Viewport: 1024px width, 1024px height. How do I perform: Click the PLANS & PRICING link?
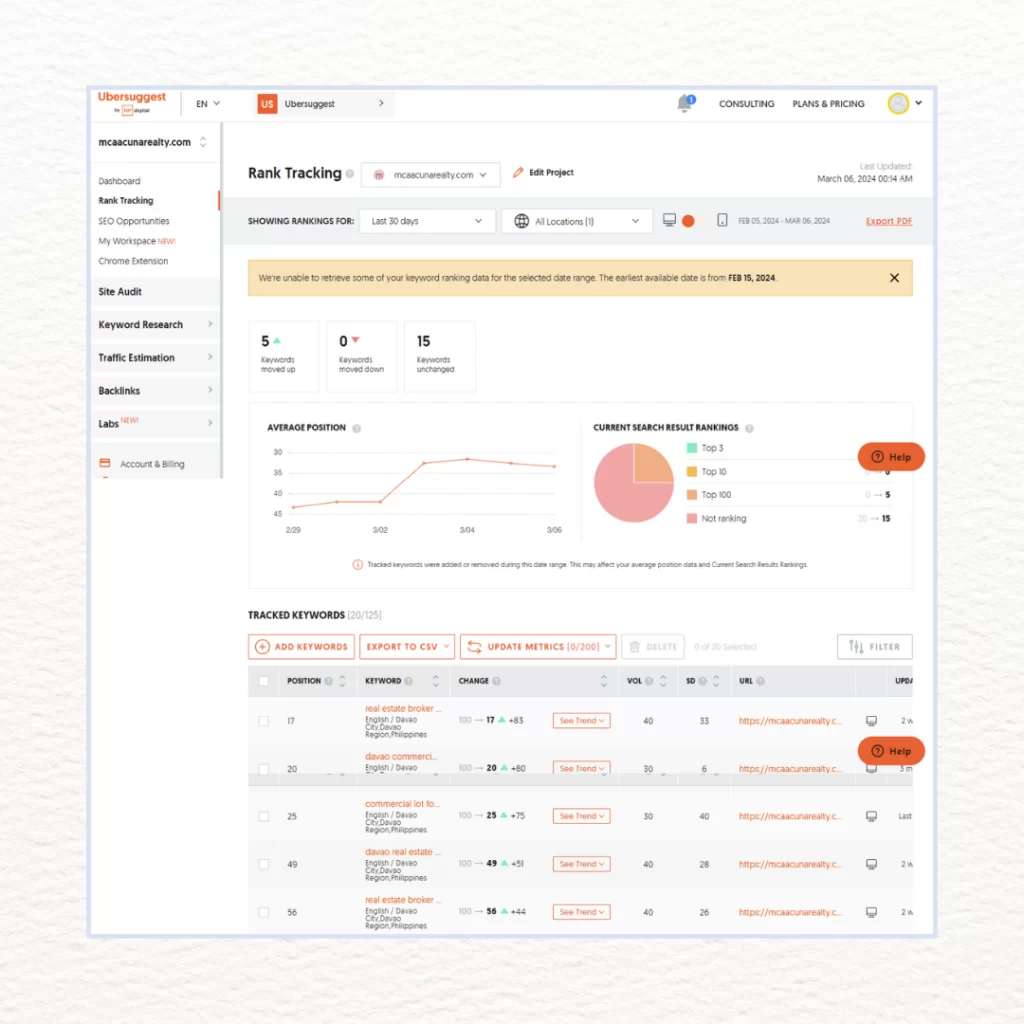tap(828, 104)
